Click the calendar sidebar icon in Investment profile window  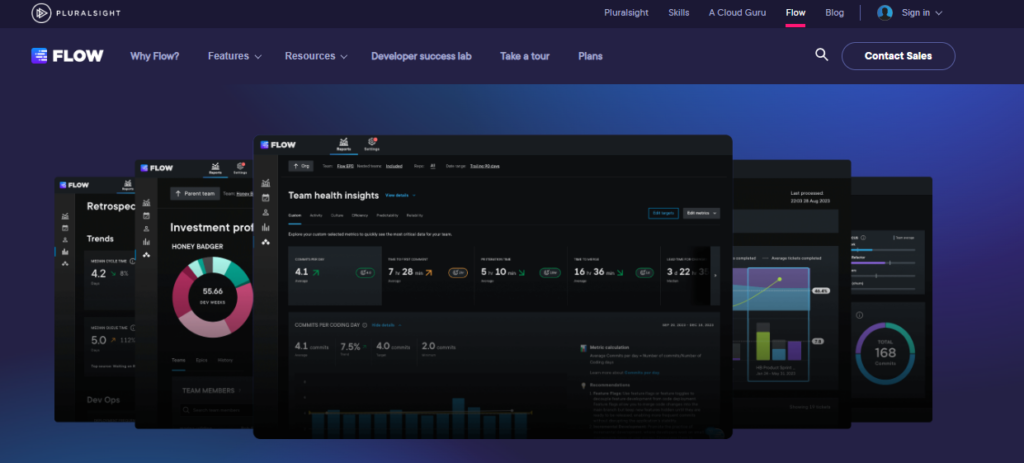pyautogui.click(x=146, y=216)
